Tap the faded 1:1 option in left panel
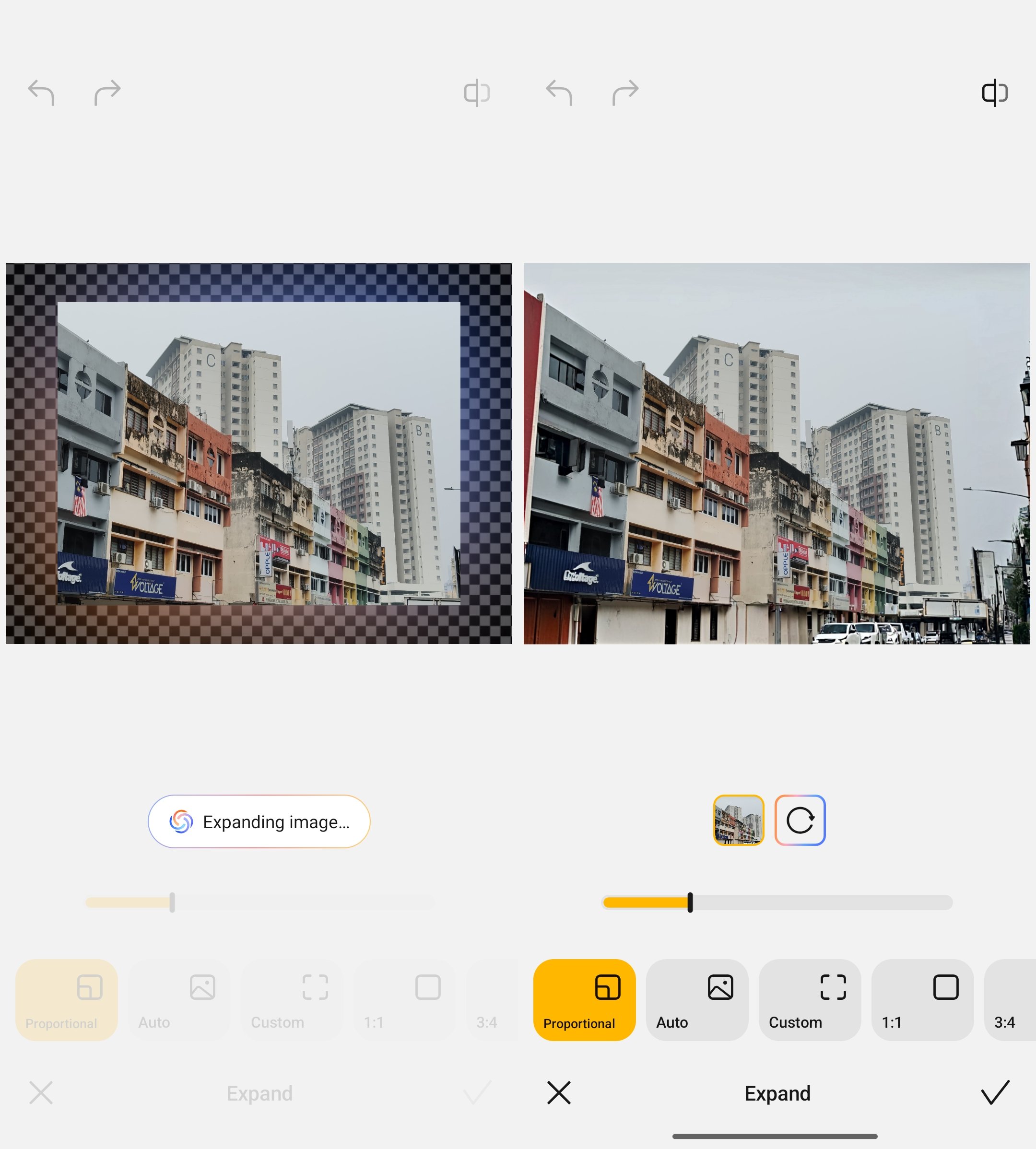 (x=405, y=1000)
